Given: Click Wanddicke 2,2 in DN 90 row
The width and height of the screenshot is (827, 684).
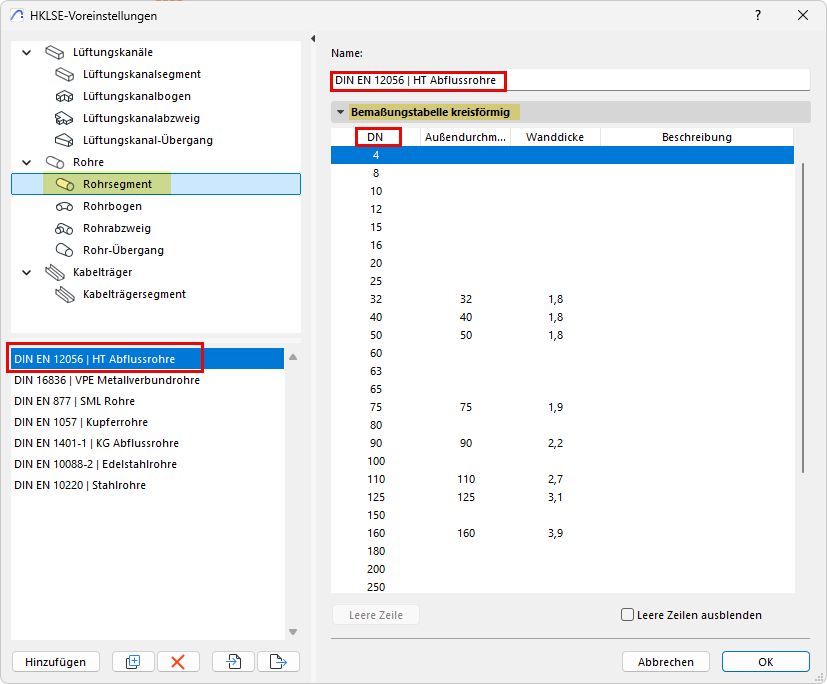Looking at the screenshot, I should click(x=555, y=443).
